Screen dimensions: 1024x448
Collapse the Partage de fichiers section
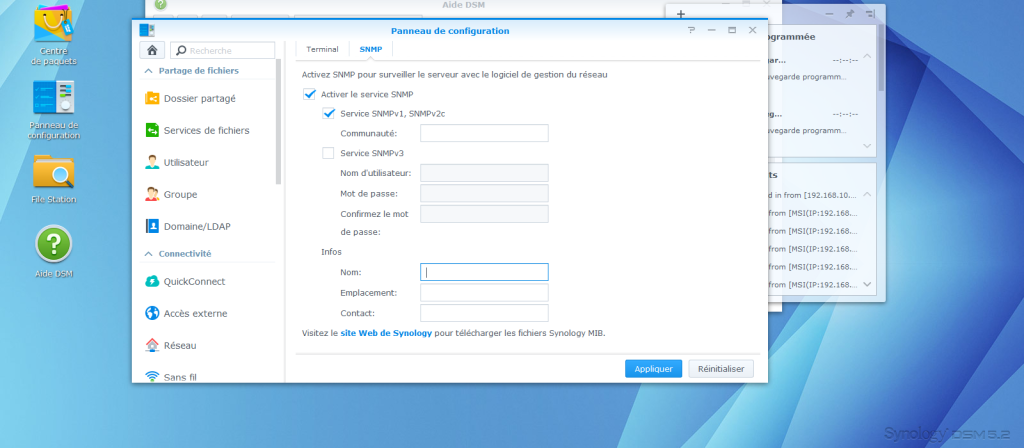(x=148, y=71)
